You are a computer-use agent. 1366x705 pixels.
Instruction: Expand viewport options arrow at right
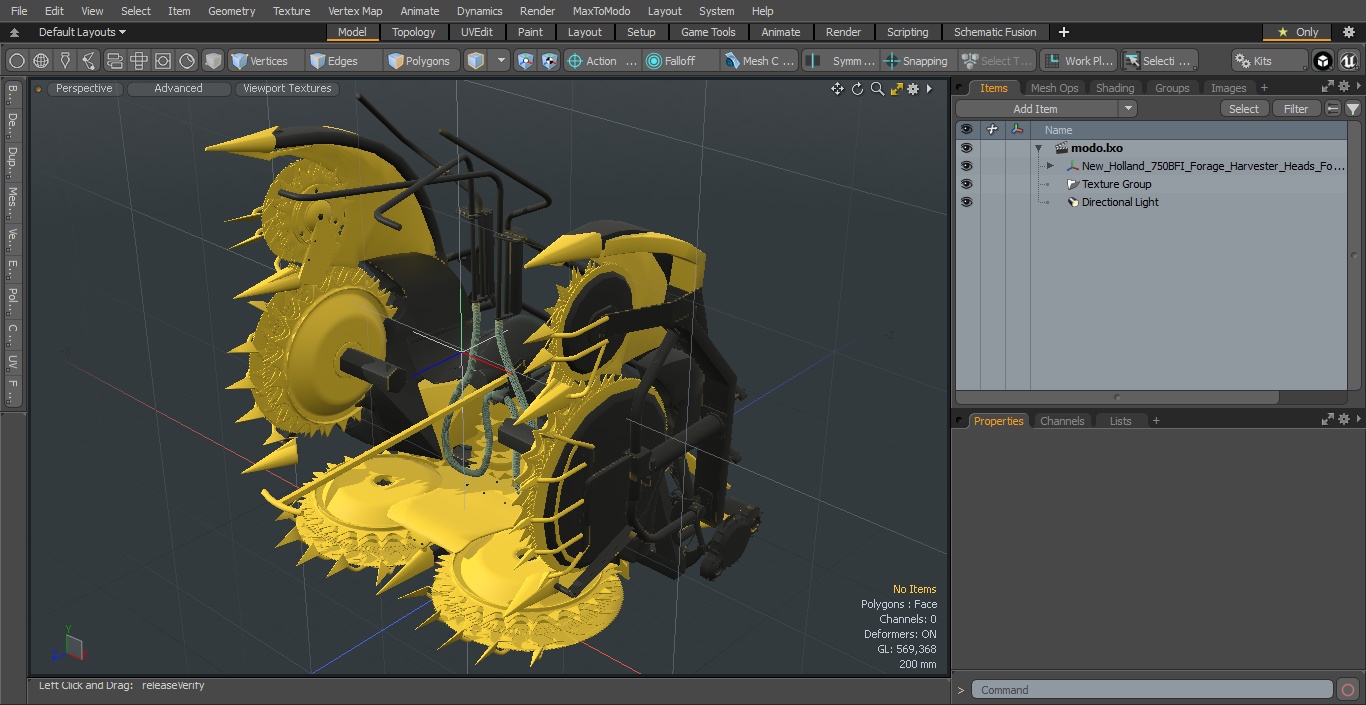(x=930, y=89)
